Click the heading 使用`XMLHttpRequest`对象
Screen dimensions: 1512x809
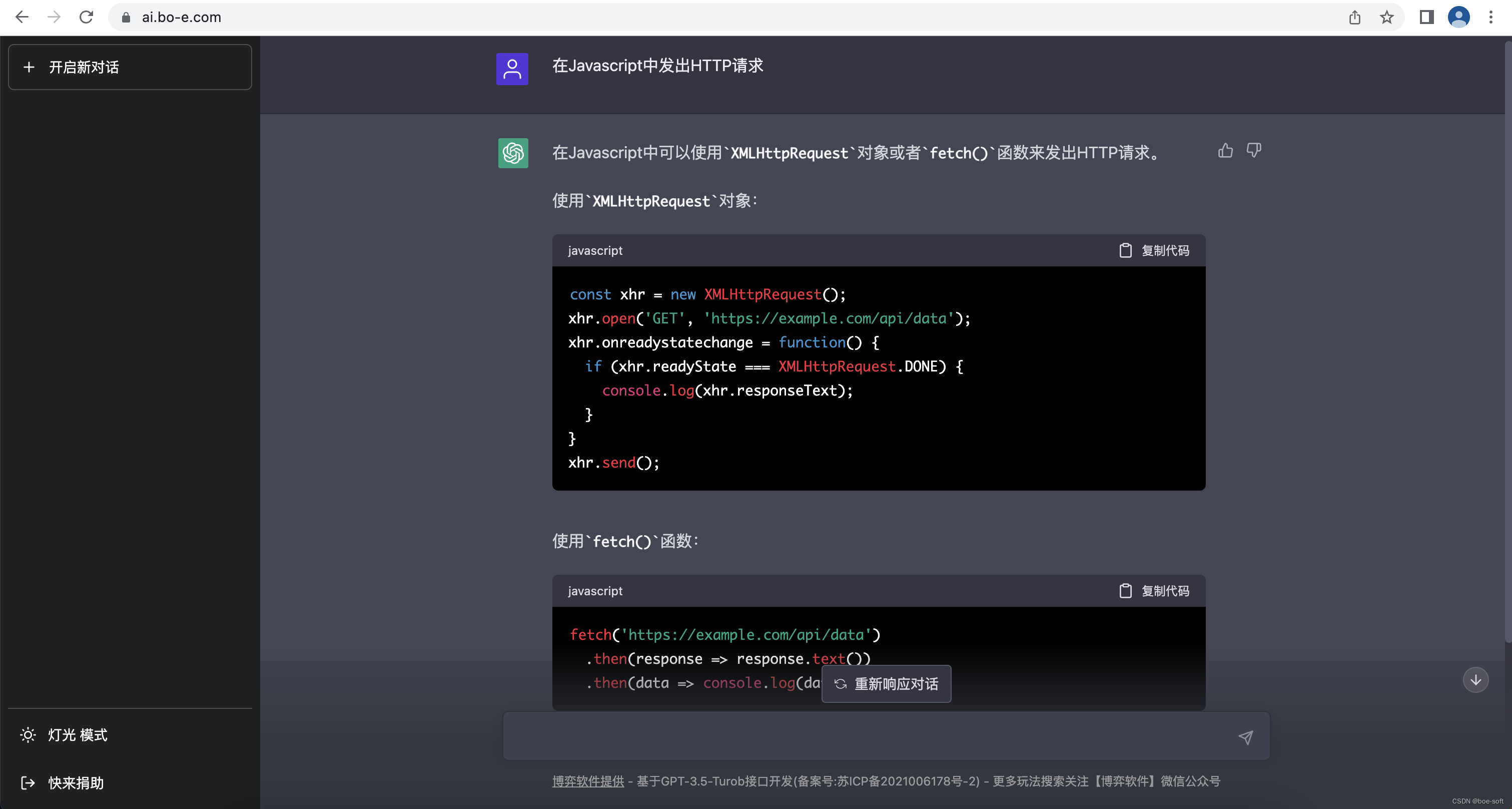pos(655,201)
